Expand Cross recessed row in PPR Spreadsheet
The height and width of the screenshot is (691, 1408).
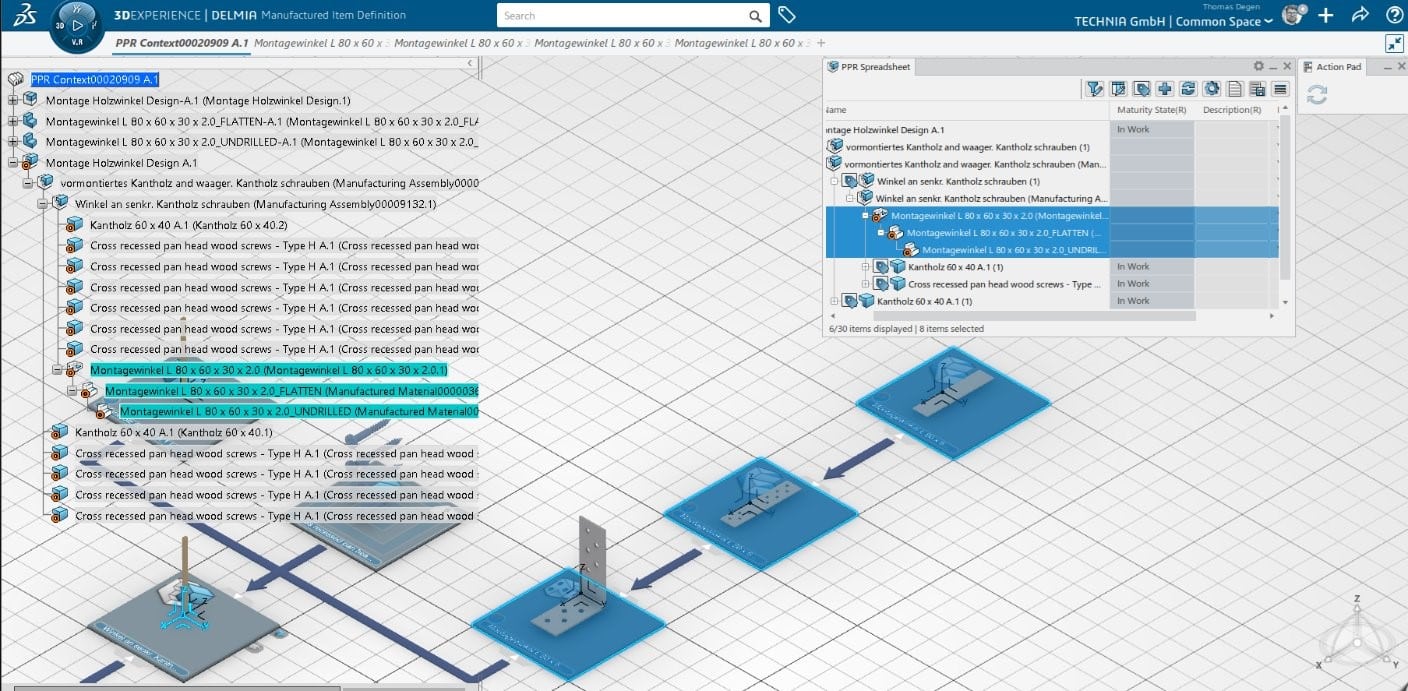point(866,284)
